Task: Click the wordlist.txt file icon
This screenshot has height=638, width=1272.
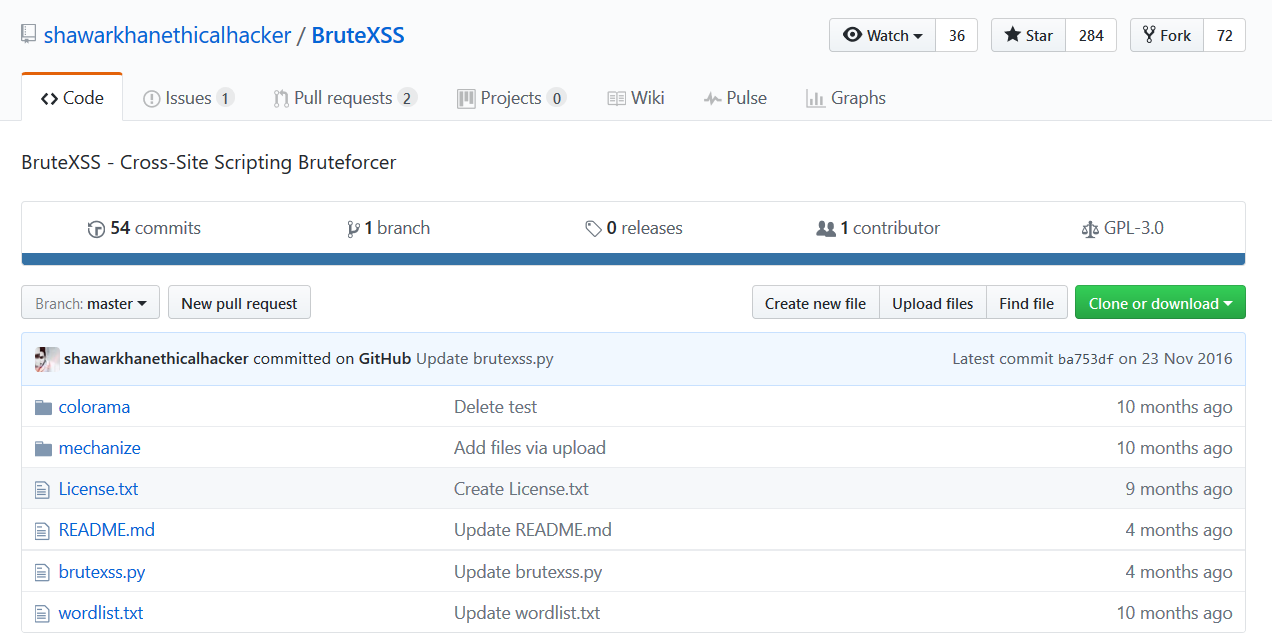Action: tap(42, 613)
